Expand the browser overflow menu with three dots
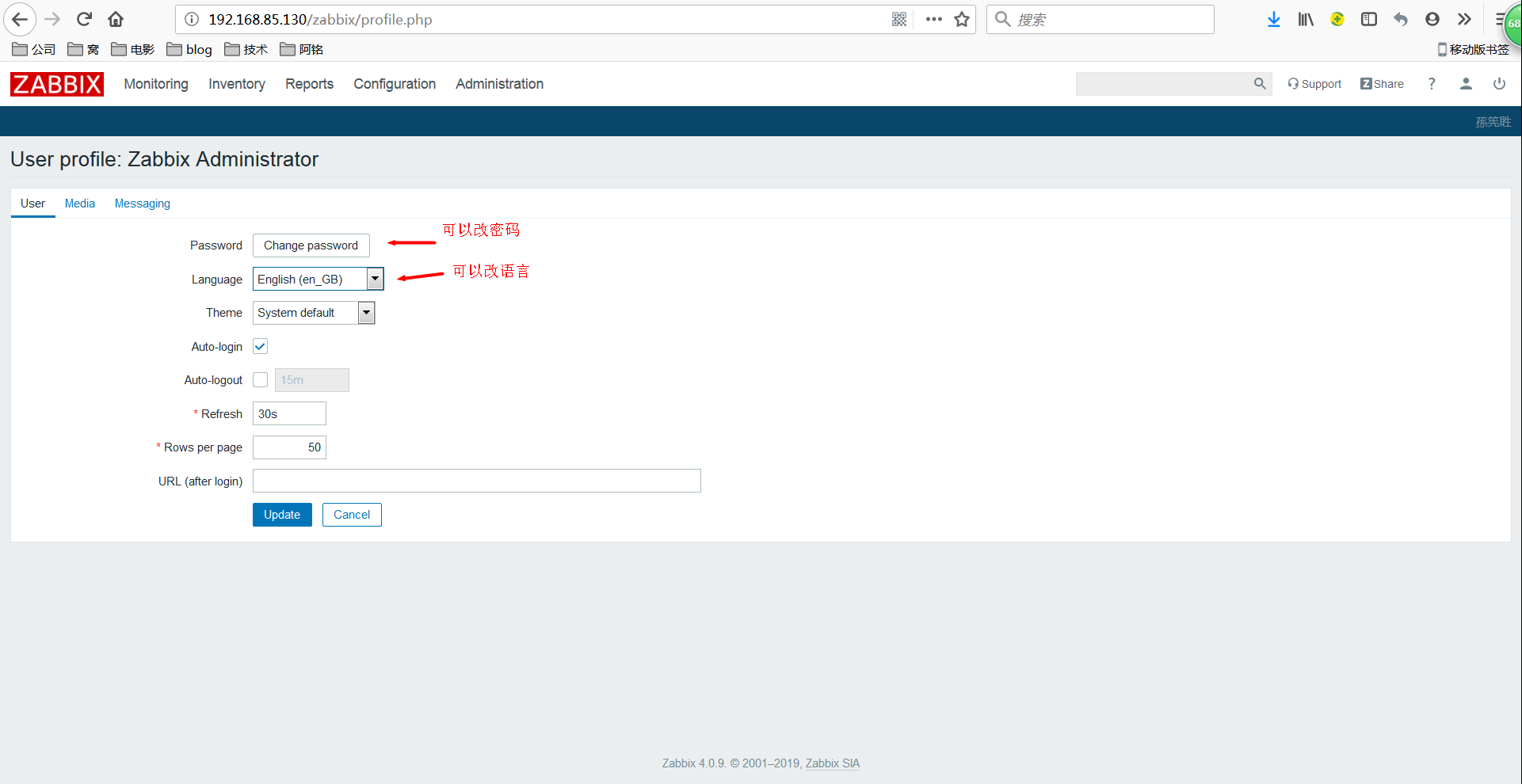The image size is (1522, 784). pyautogui.click(x=933, y=19)
